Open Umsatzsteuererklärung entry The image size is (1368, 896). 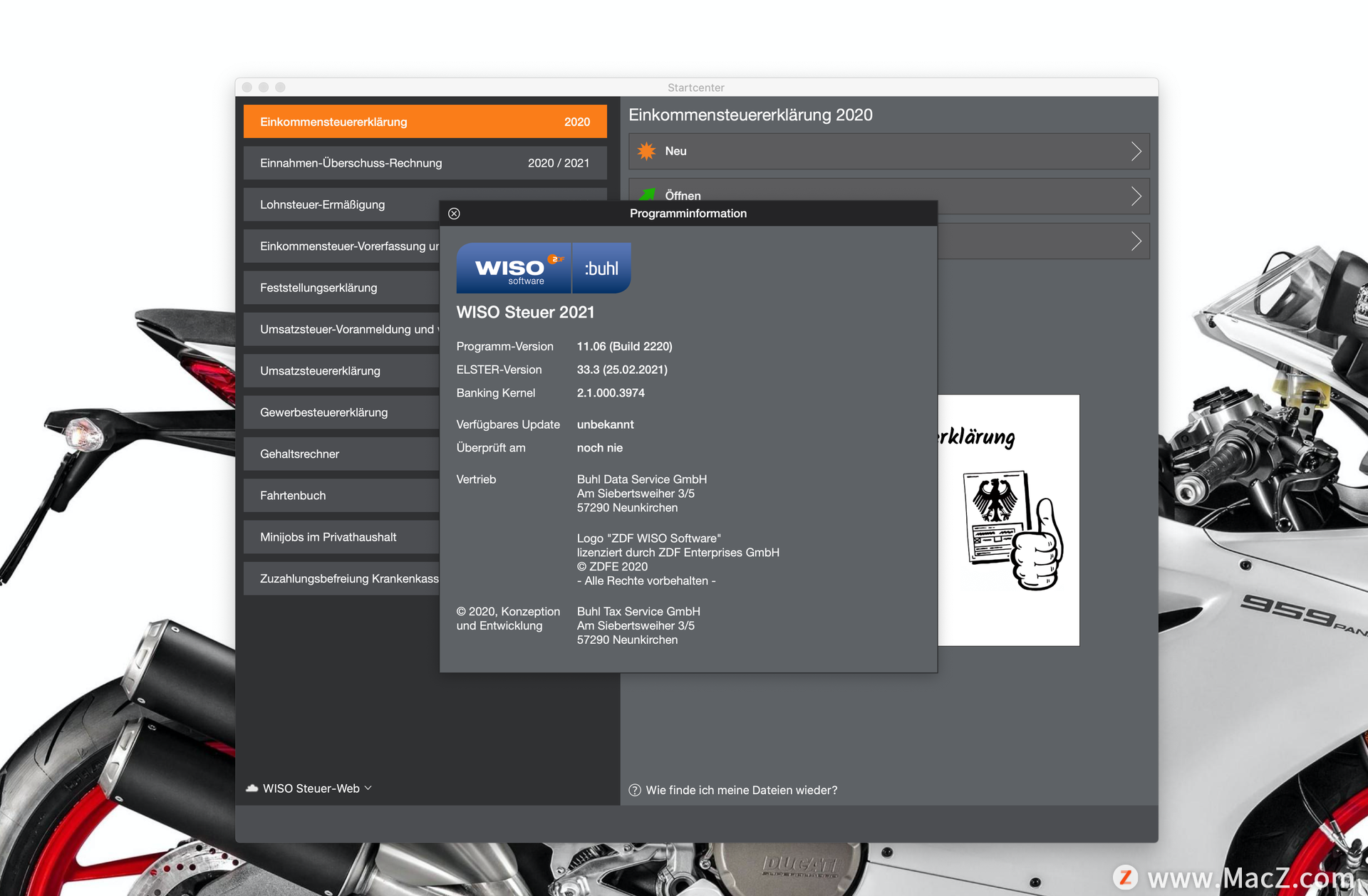(341, 371)
